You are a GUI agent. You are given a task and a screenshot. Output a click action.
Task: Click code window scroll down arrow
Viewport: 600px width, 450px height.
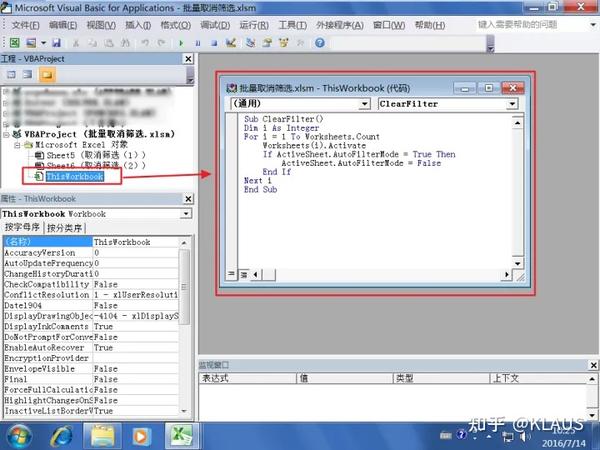[x=517, y=263]
